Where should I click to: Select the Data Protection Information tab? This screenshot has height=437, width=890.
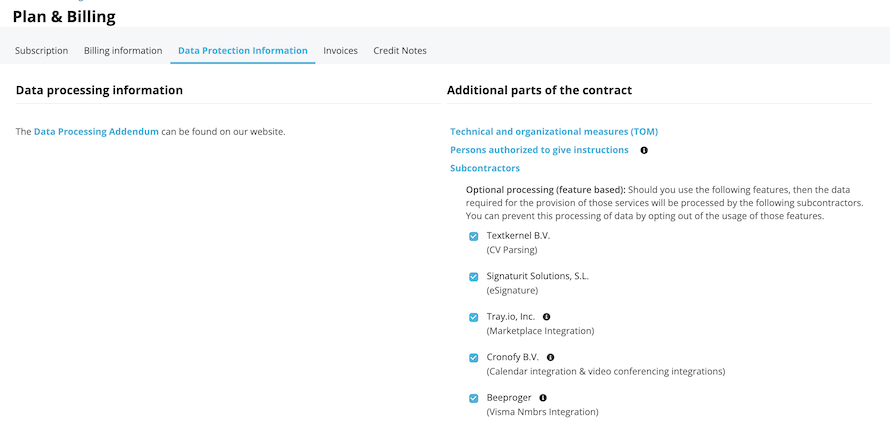click(243, 51)
